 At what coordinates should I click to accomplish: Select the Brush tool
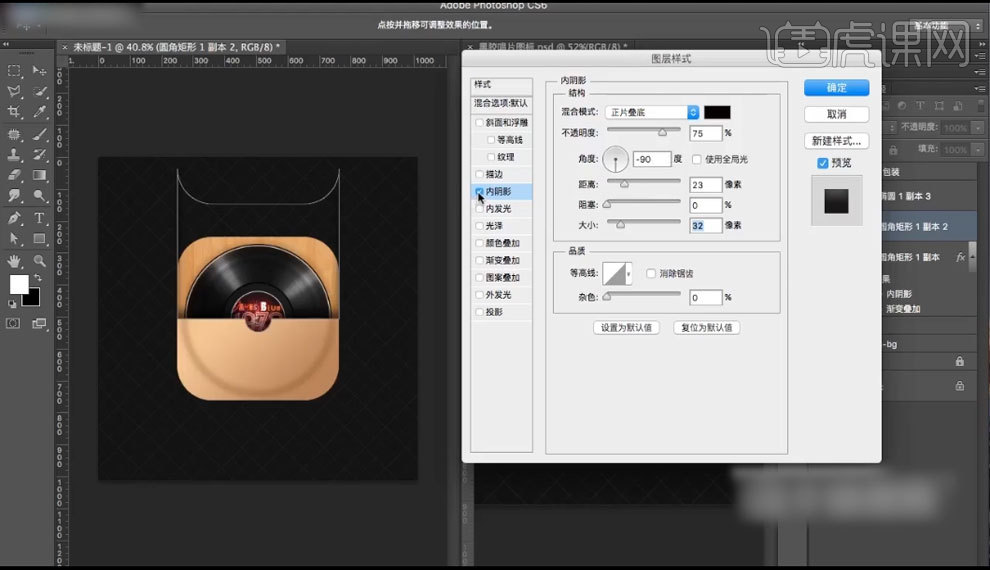point(39,134)
